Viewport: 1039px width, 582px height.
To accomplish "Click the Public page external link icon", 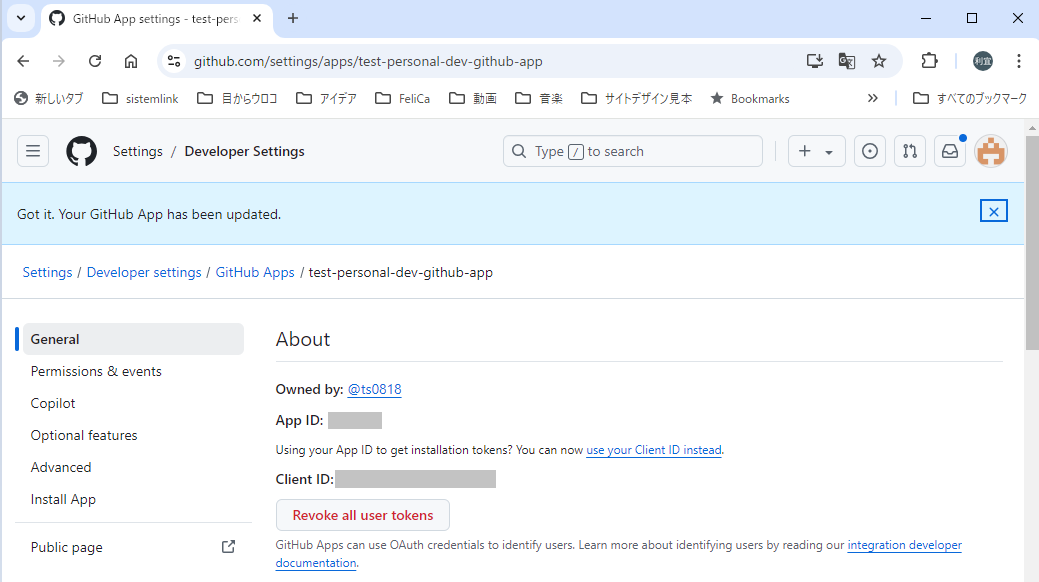I will click(x=228, y=547).
